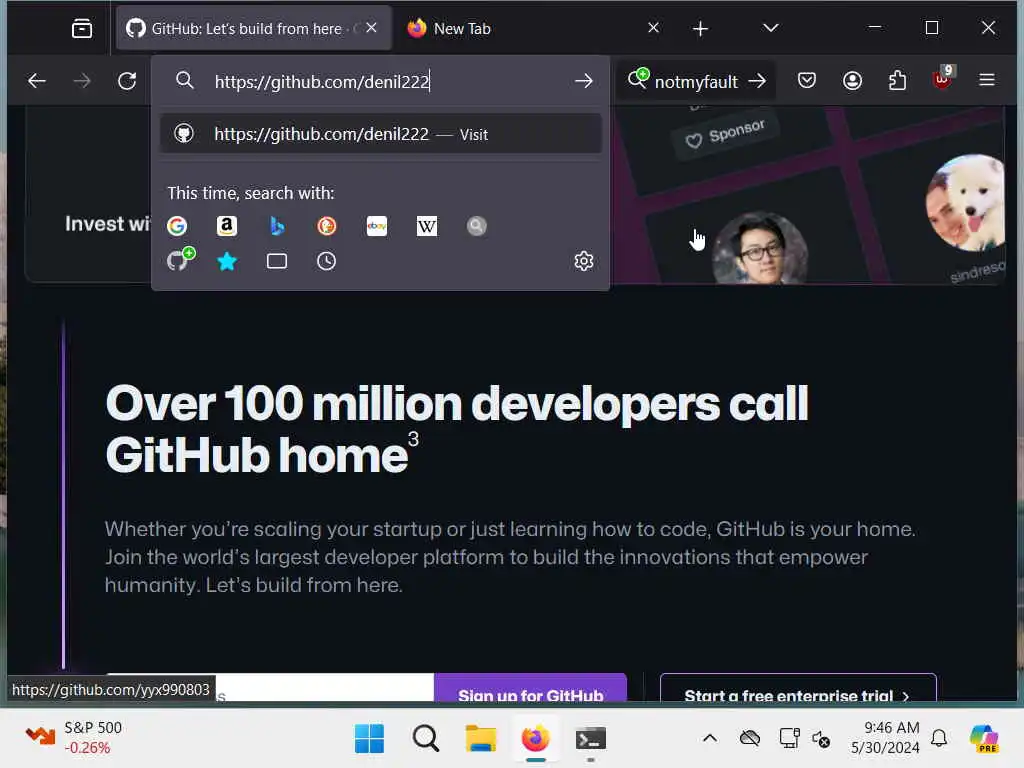
Task: Switch to GitHub tab
Action: point(253,29)
